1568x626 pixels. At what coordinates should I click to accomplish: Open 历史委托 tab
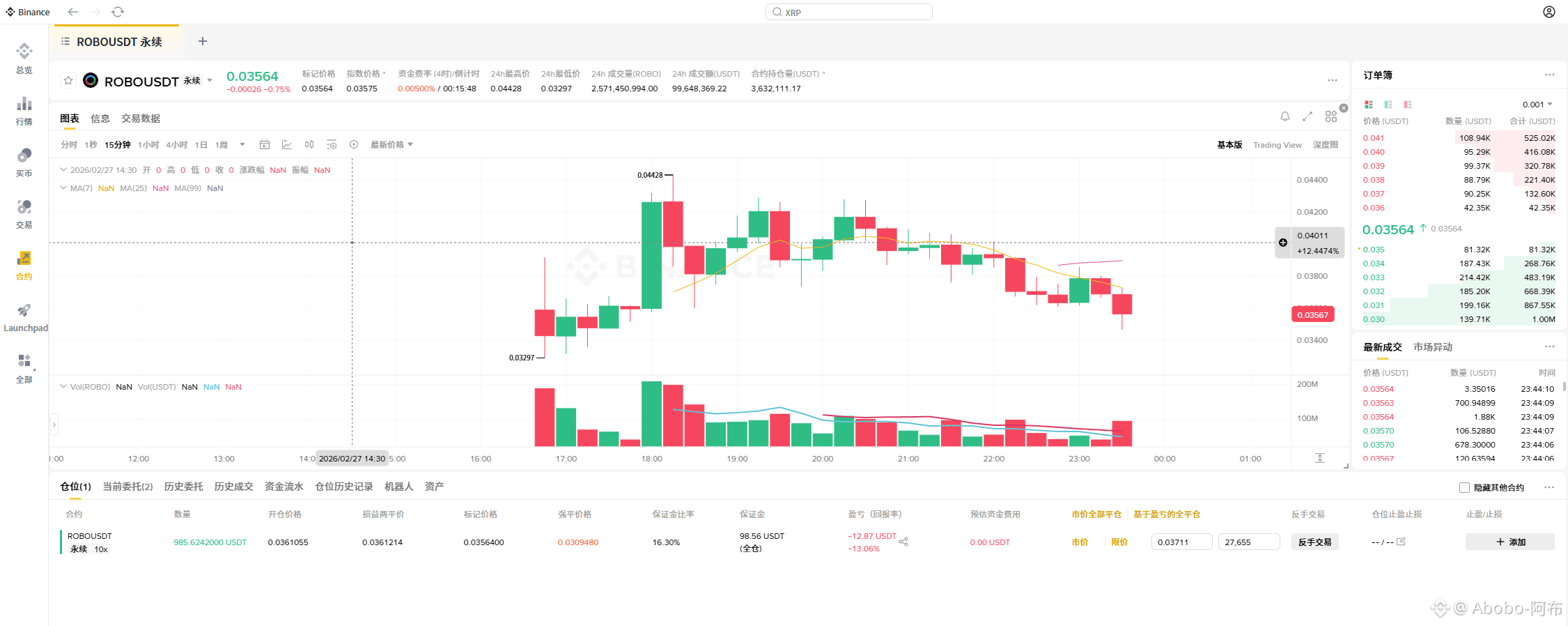point(184,487)
